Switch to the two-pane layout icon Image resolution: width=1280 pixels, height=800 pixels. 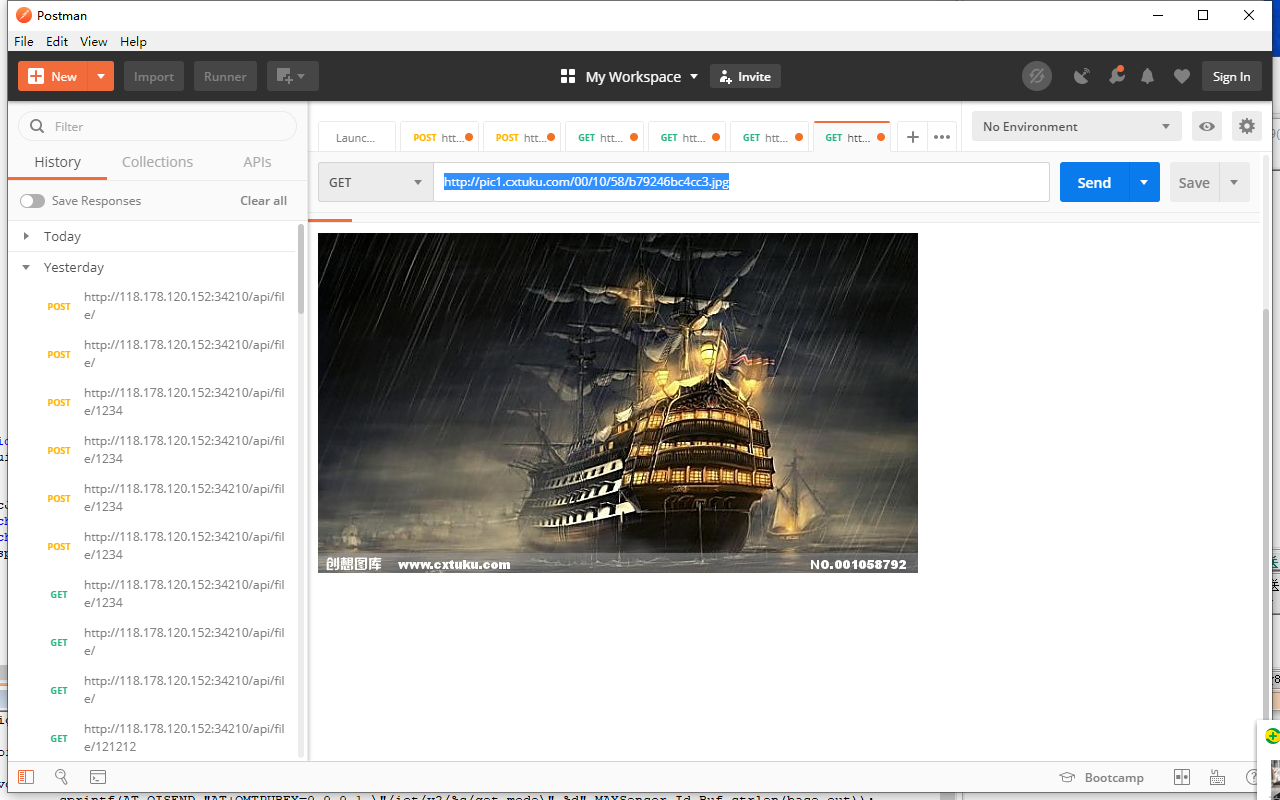click(1182, 777)
